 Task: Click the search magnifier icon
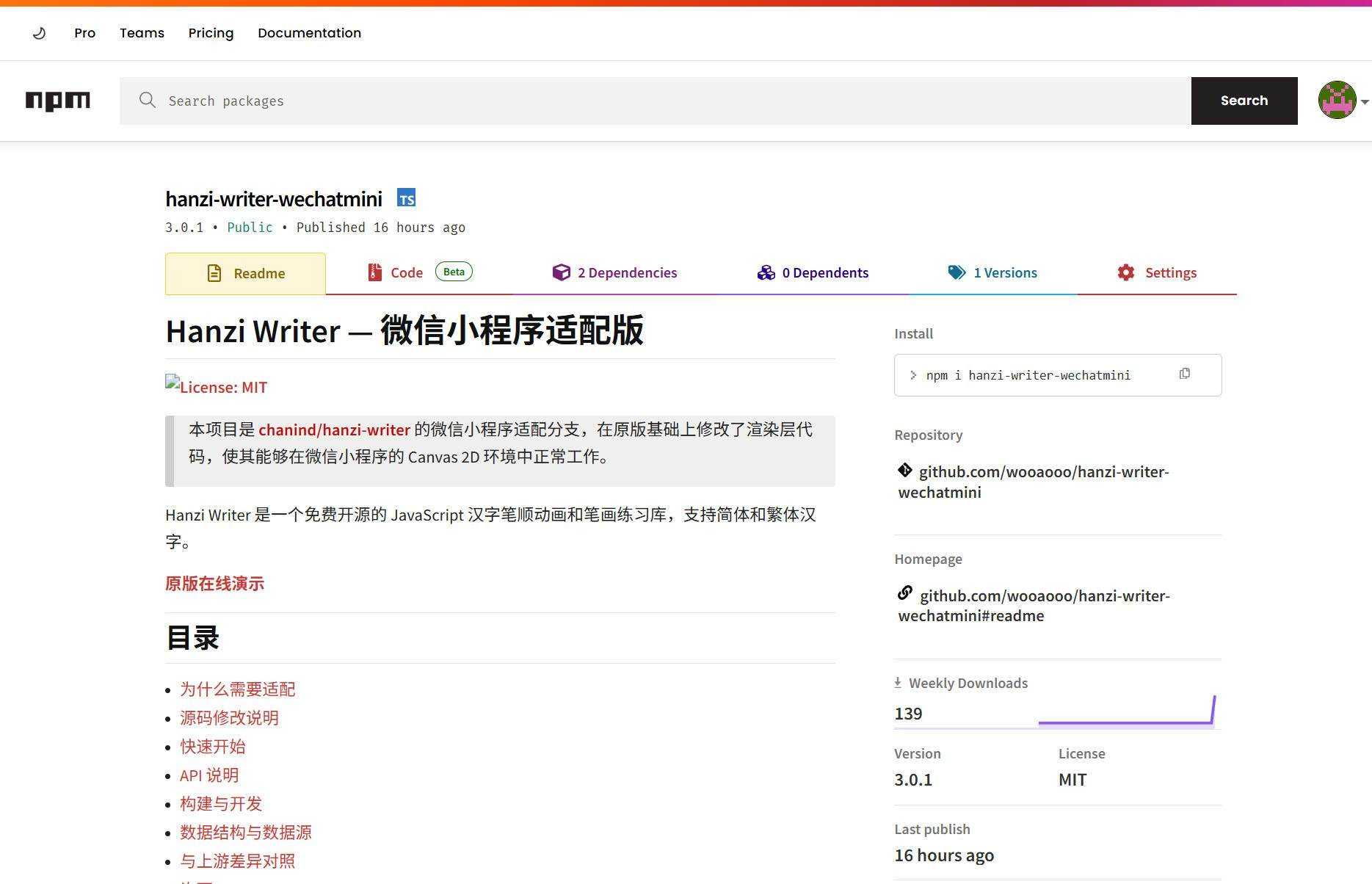[148, 100]
